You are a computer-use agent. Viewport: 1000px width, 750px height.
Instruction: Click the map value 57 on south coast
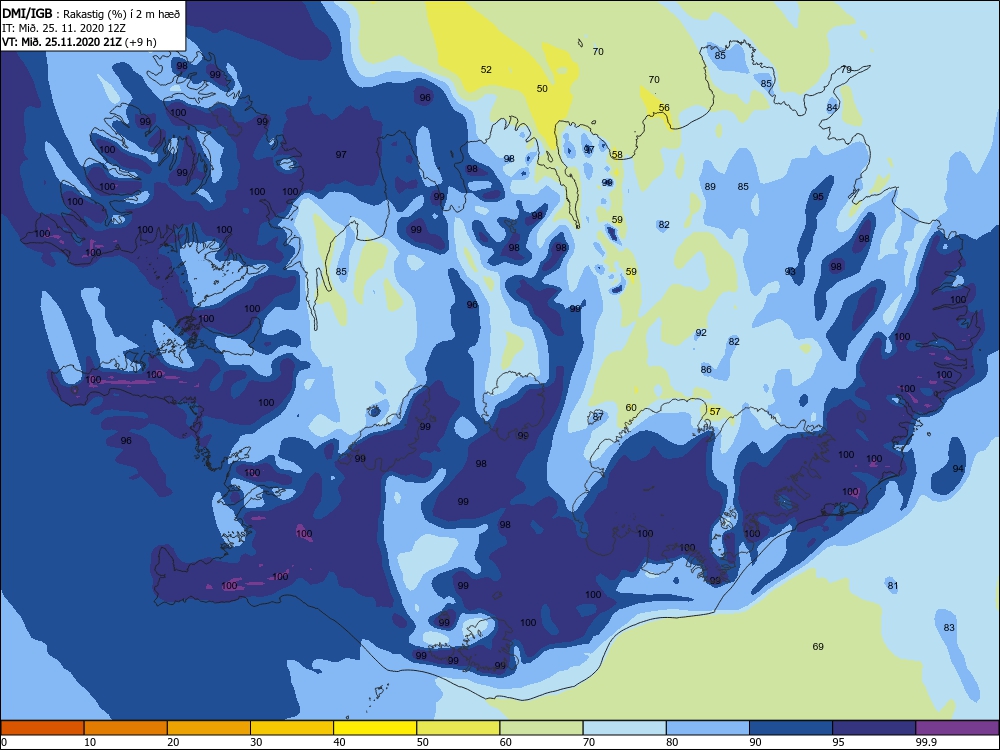(x=715, y=412)
